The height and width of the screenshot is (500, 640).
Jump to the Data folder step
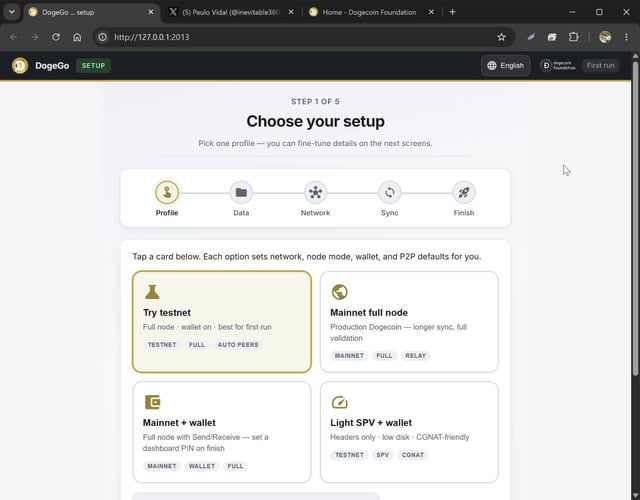click(x=241, y=192)
